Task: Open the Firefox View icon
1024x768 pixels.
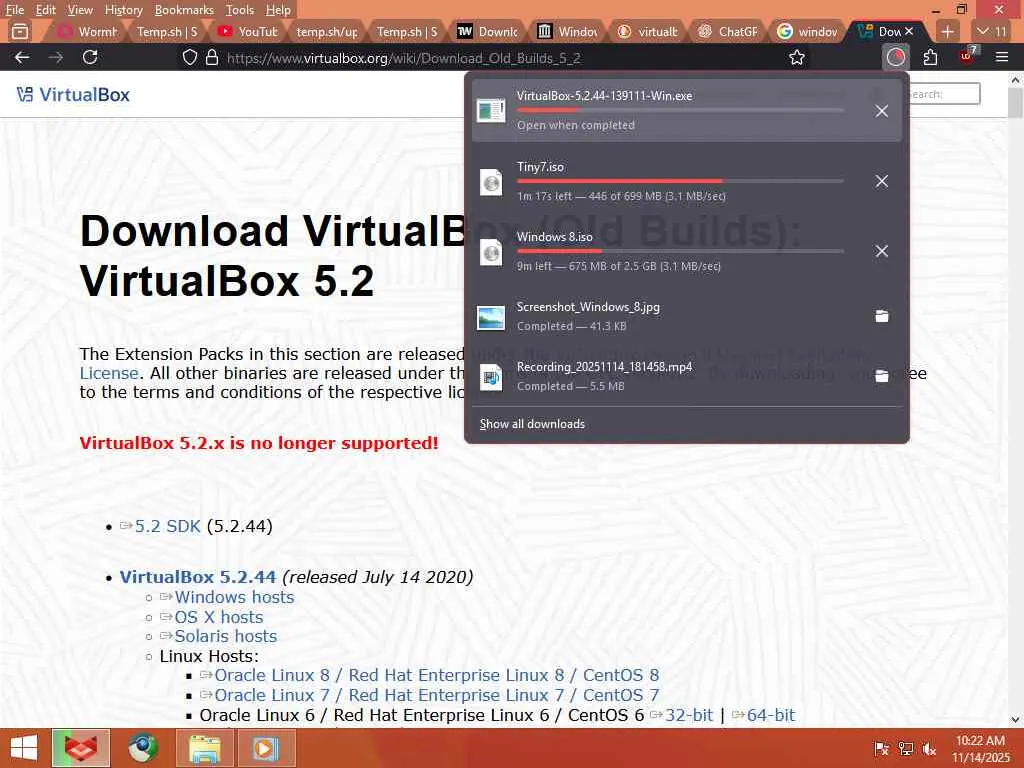Action: (x=20, y=31)
